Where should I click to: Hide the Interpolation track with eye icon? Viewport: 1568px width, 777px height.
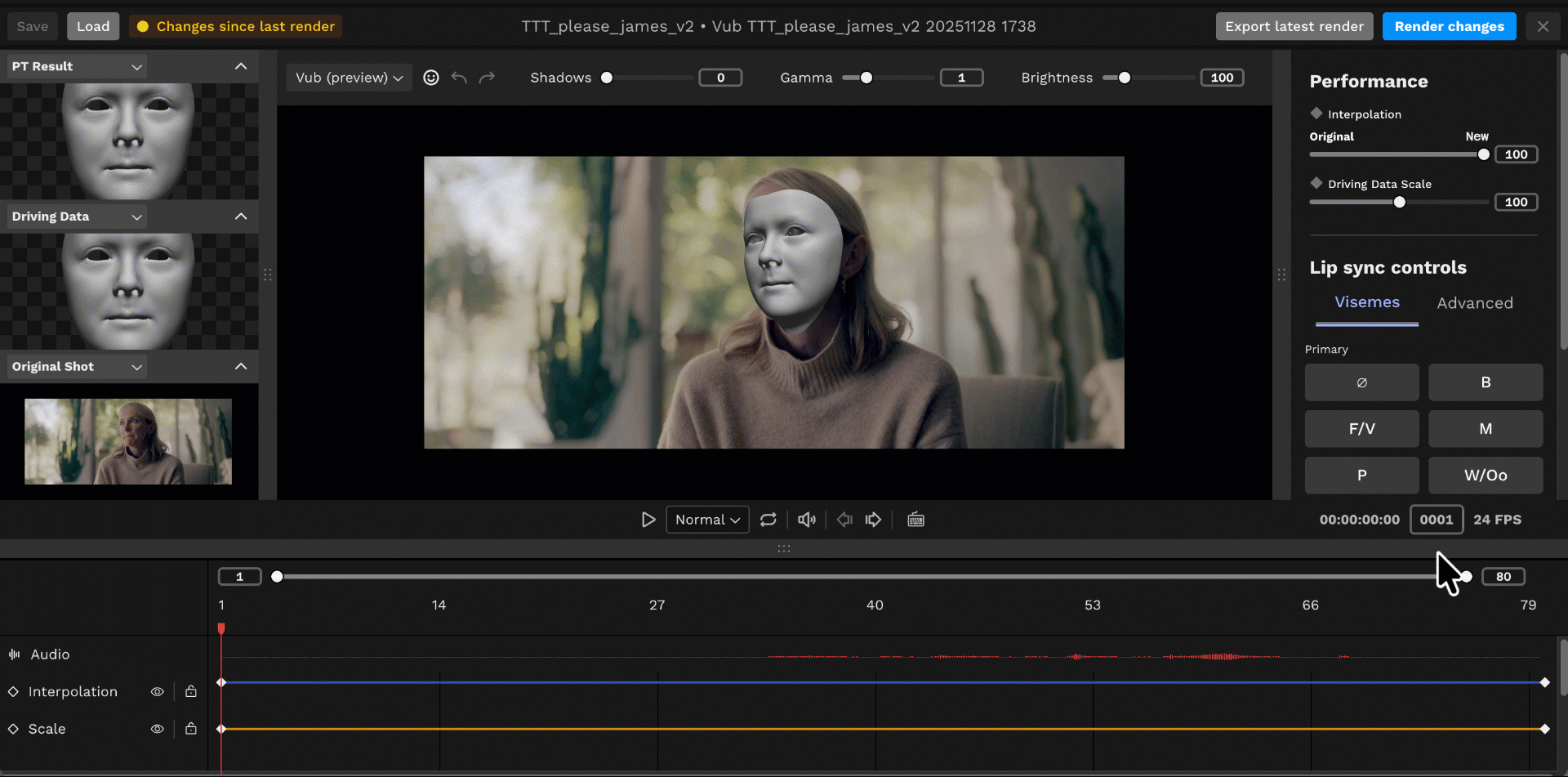[158, 692]
